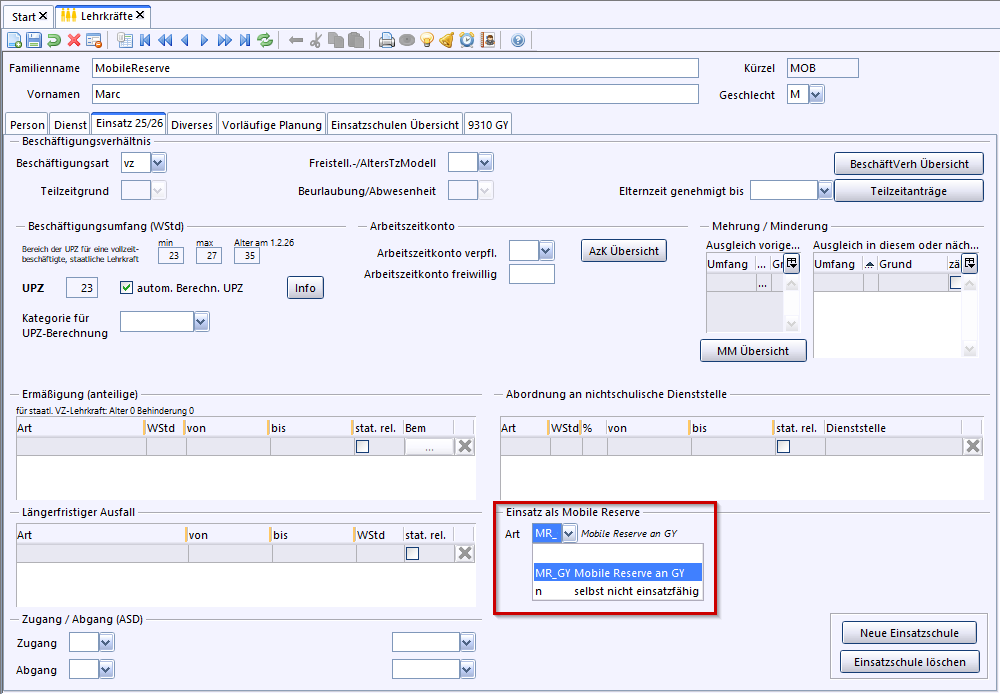This screenshot has height=694, width=1000.
Task: Open the 9310 GY tab
Action: point(488,125)
